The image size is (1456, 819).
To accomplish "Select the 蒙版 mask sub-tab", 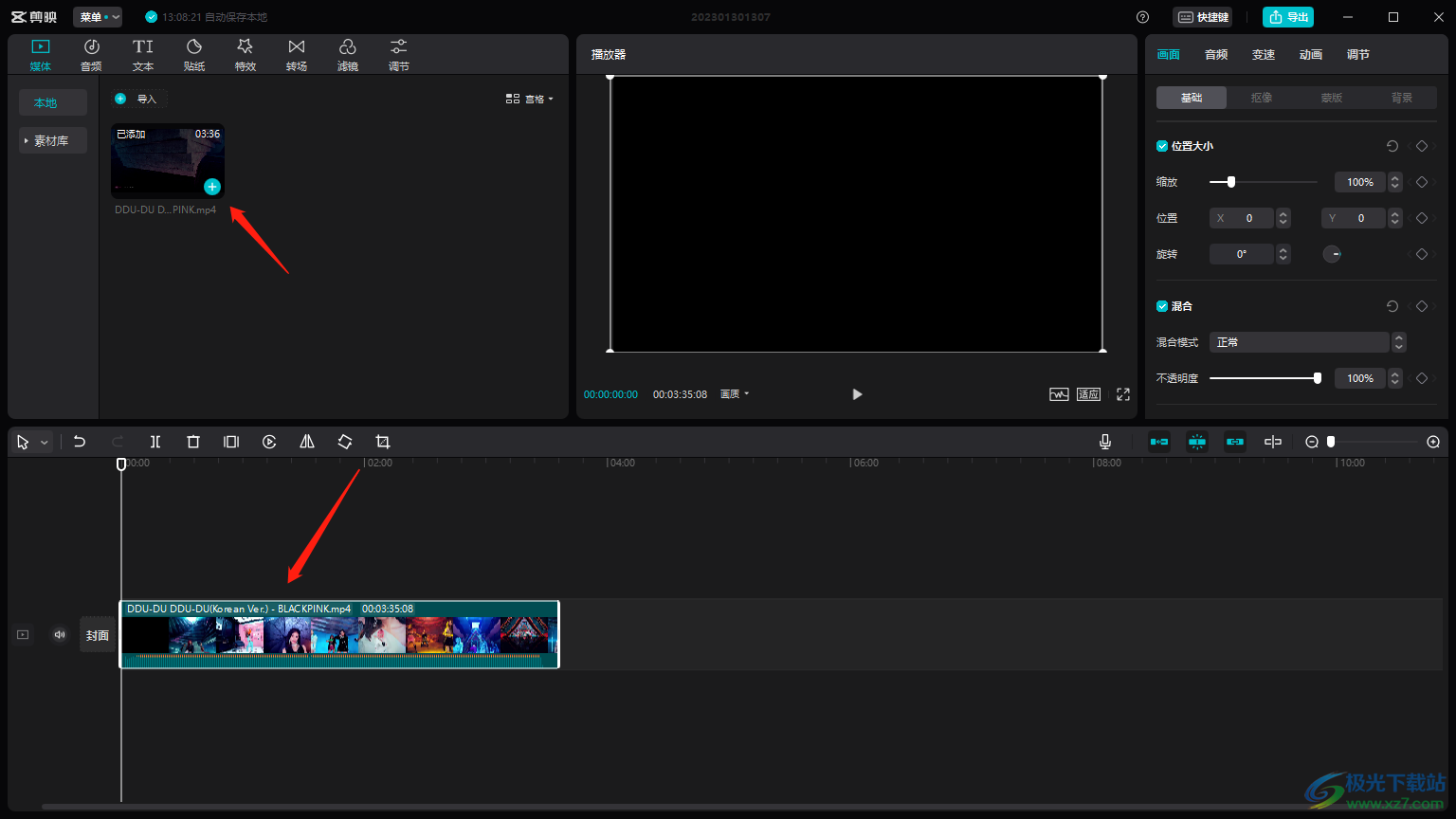I will tap(1332, 98).
